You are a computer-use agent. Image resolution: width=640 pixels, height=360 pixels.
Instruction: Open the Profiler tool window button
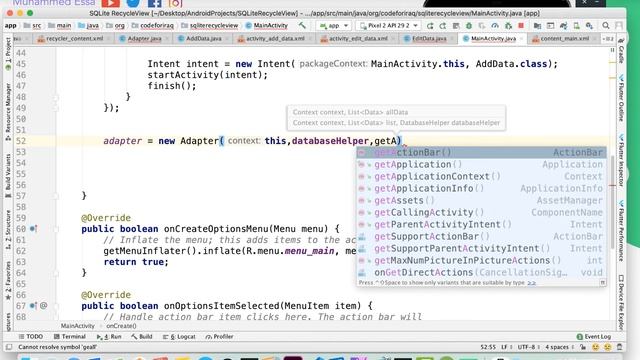tap(220, 336)
